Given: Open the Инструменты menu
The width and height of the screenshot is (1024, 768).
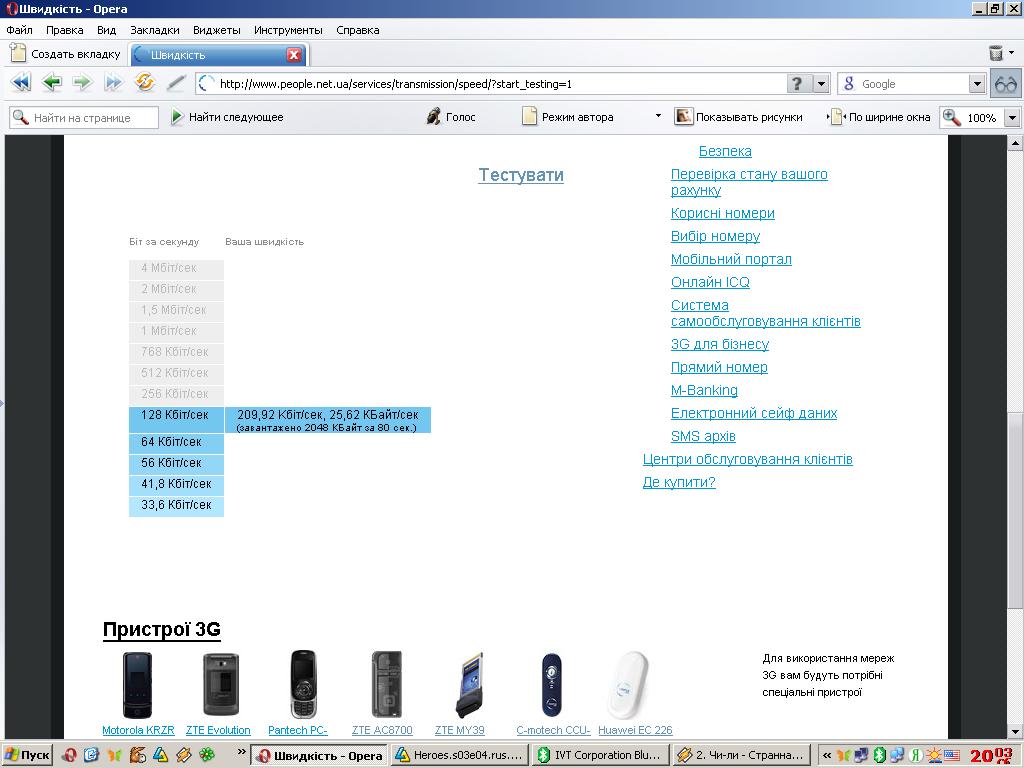Looking at the screenshot, I should point(288,30).
